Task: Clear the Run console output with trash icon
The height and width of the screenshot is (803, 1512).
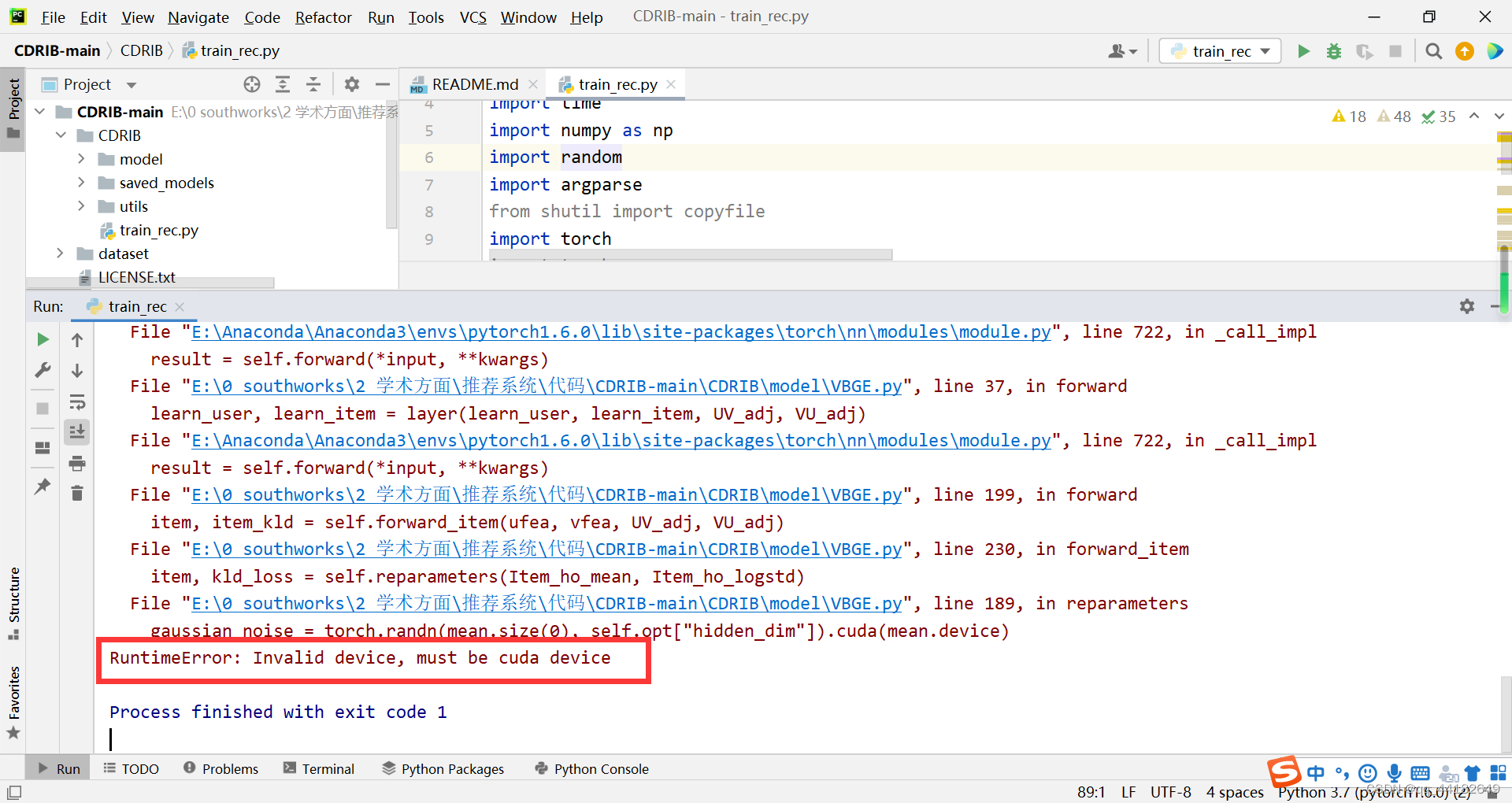Action: pos(76,494)
